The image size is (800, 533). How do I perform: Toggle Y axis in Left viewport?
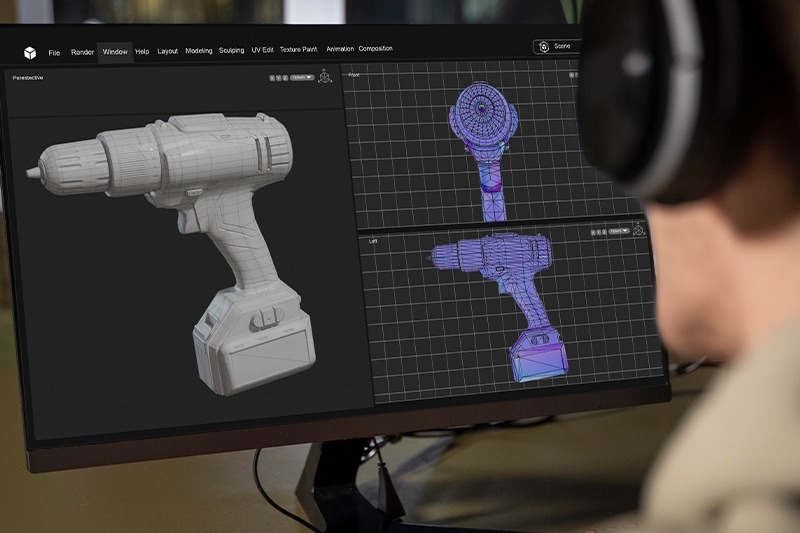598,232
